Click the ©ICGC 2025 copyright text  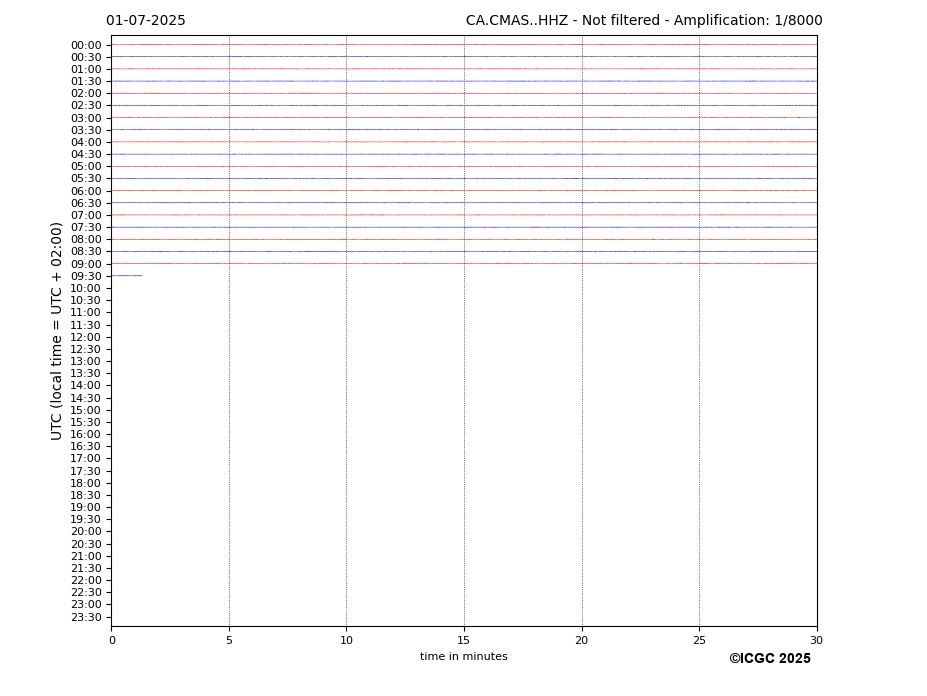pyautogui.click(x=770, y=659)
